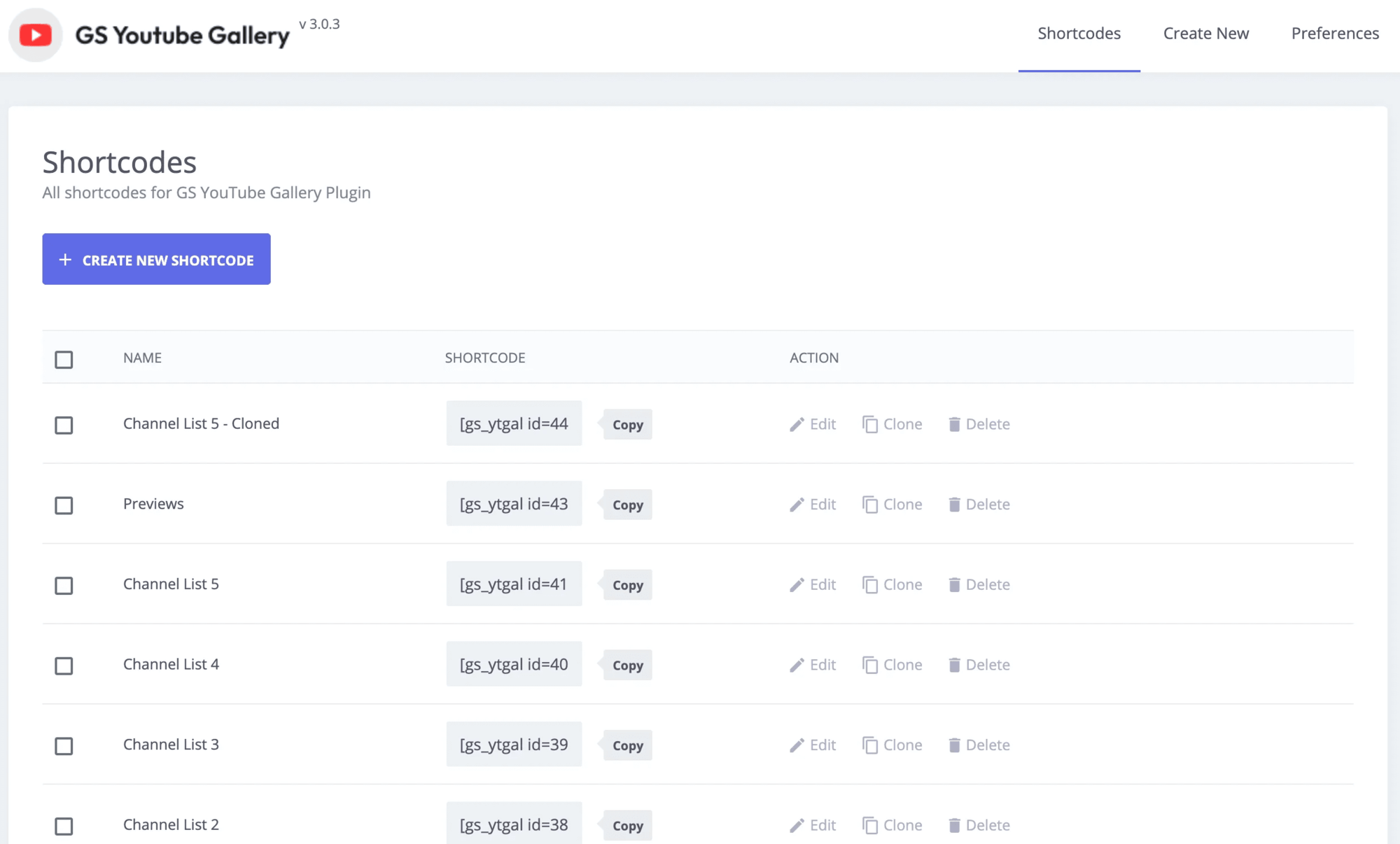Viewport: 1400px width, 844px height.
Task: Check the Channel List 5 - Cloned row checkbox
Action: [x=64, y=425]
